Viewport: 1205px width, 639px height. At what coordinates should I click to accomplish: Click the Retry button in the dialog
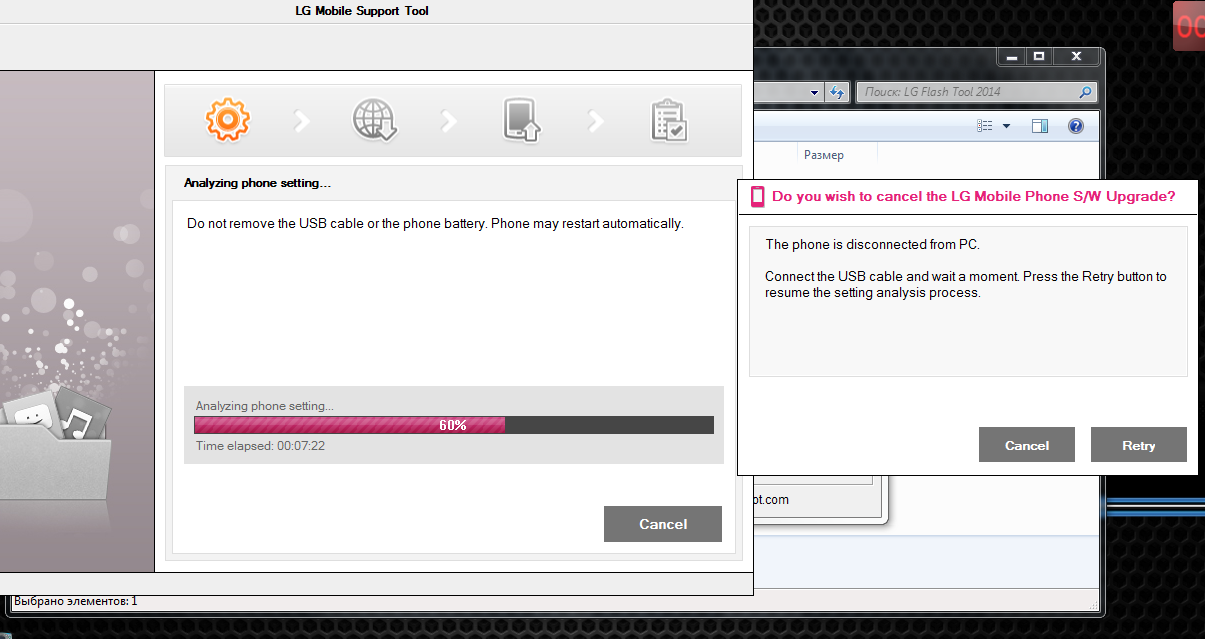click(1139, 445)
